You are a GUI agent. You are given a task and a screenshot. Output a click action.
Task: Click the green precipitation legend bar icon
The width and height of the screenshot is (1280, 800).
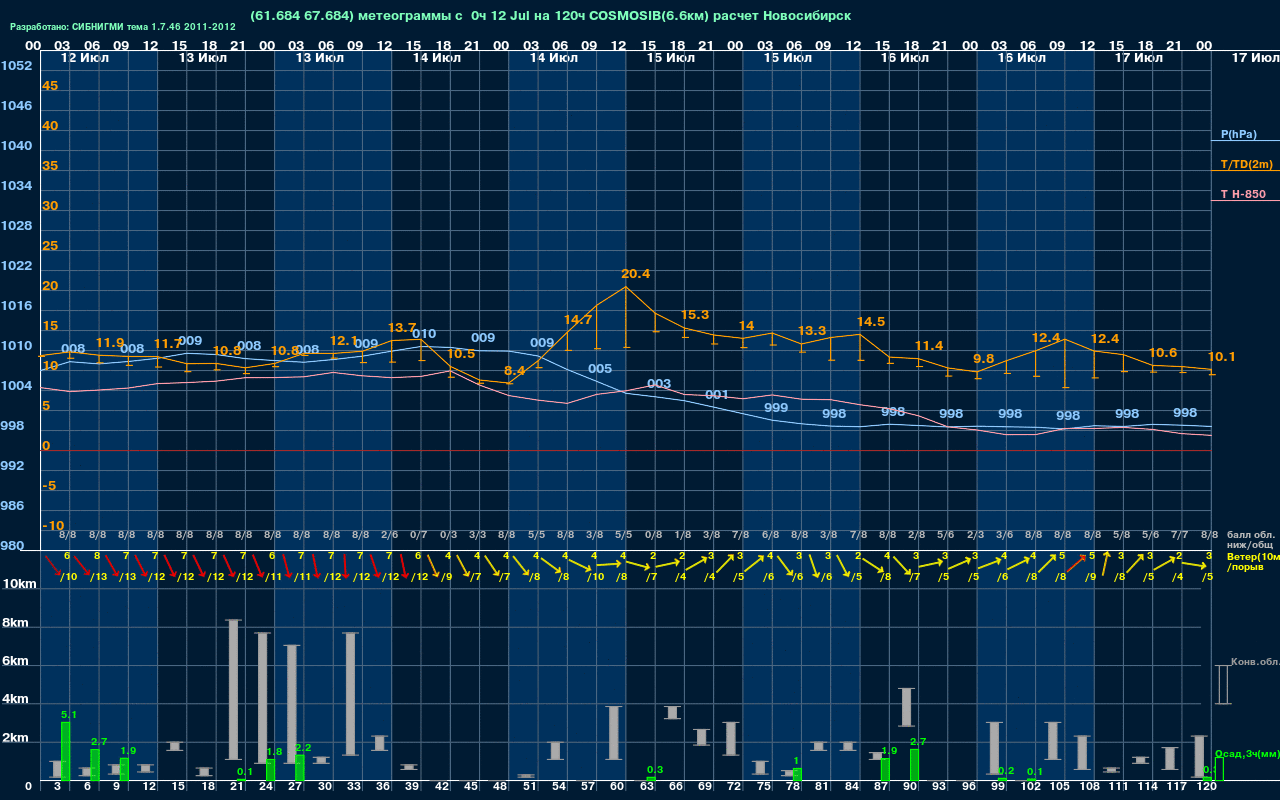1219,770
